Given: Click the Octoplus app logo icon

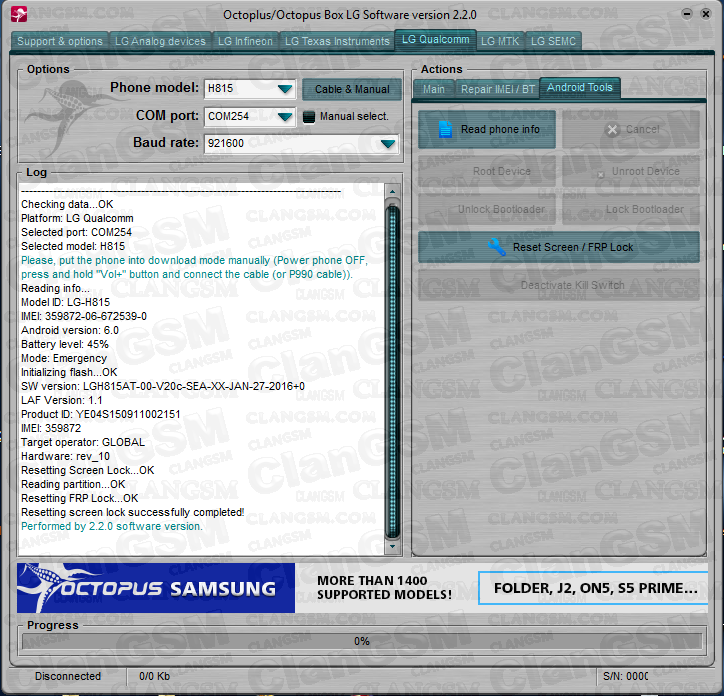Looking at the screenshot, I should tap(18, 14).
